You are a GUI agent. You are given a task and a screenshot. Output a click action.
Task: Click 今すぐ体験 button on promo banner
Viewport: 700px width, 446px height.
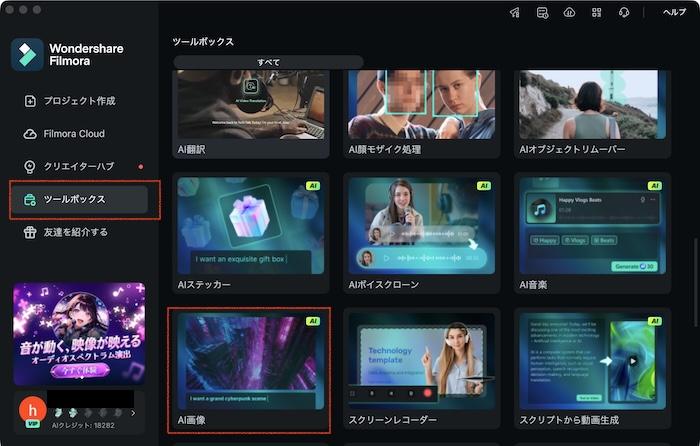pos(80,370)
